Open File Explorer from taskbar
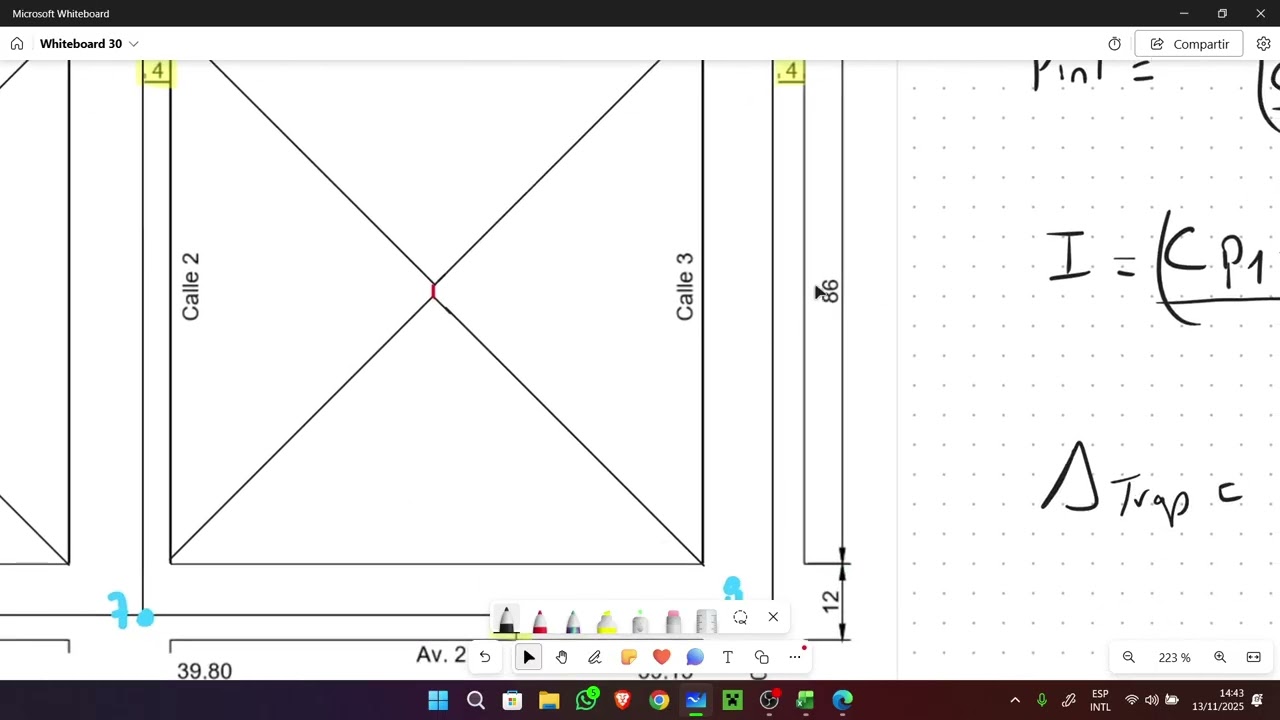The width and height of the screenshot is (1280, 720). pos(549,700)
